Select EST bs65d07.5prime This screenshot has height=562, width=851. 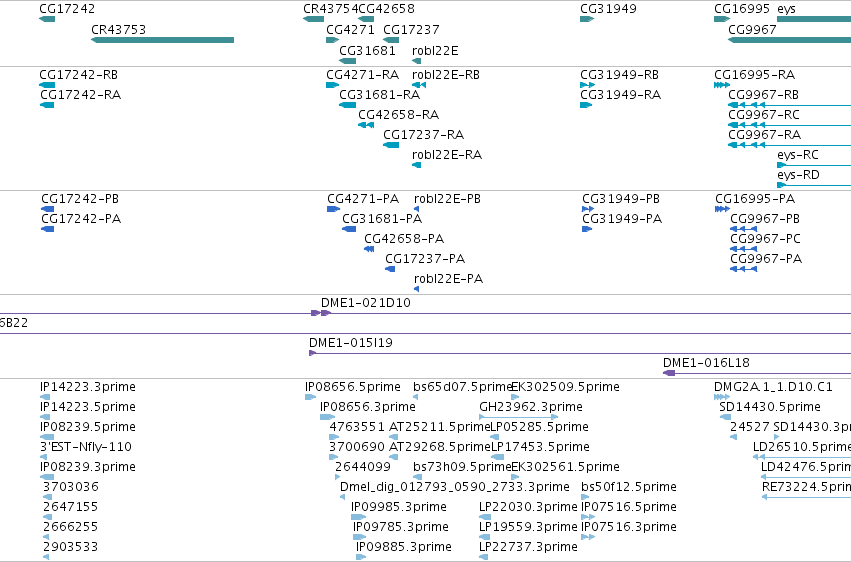pyautogui.click(x=463, y=387)
